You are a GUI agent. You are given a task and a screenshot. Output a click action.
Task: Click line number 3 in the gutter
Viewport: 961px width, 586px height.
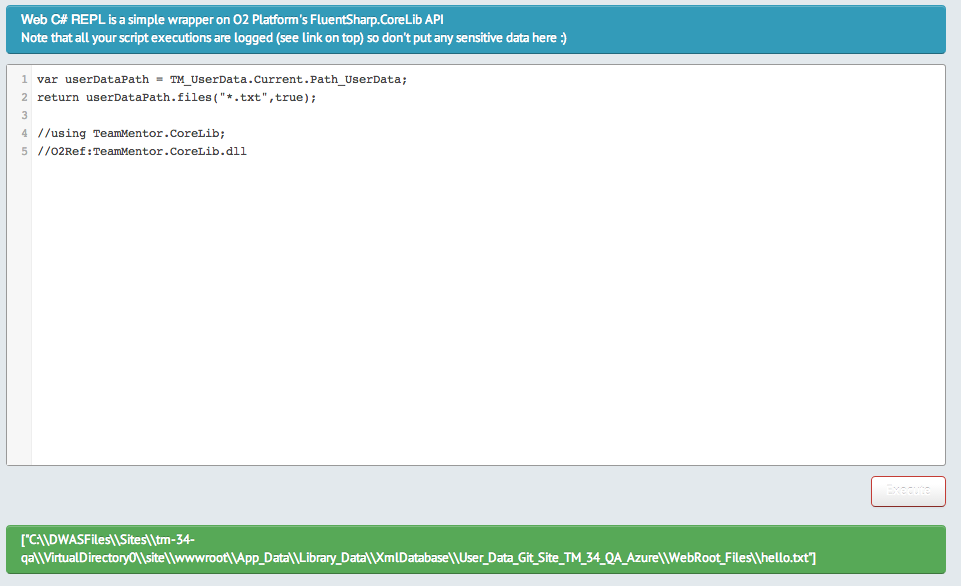pos(22,115)
